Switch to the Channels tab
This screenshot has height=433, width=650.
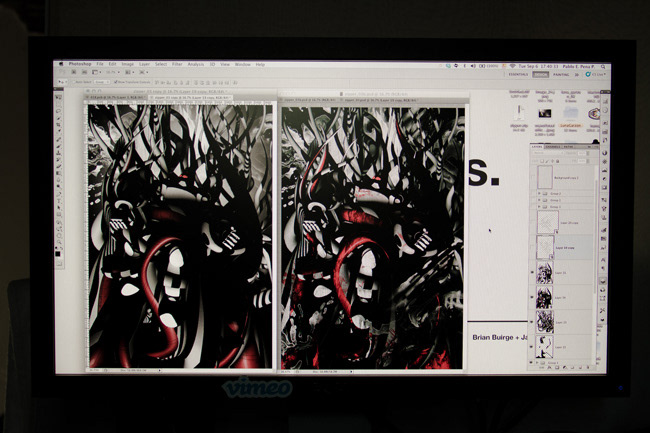(x=553, y=146)
